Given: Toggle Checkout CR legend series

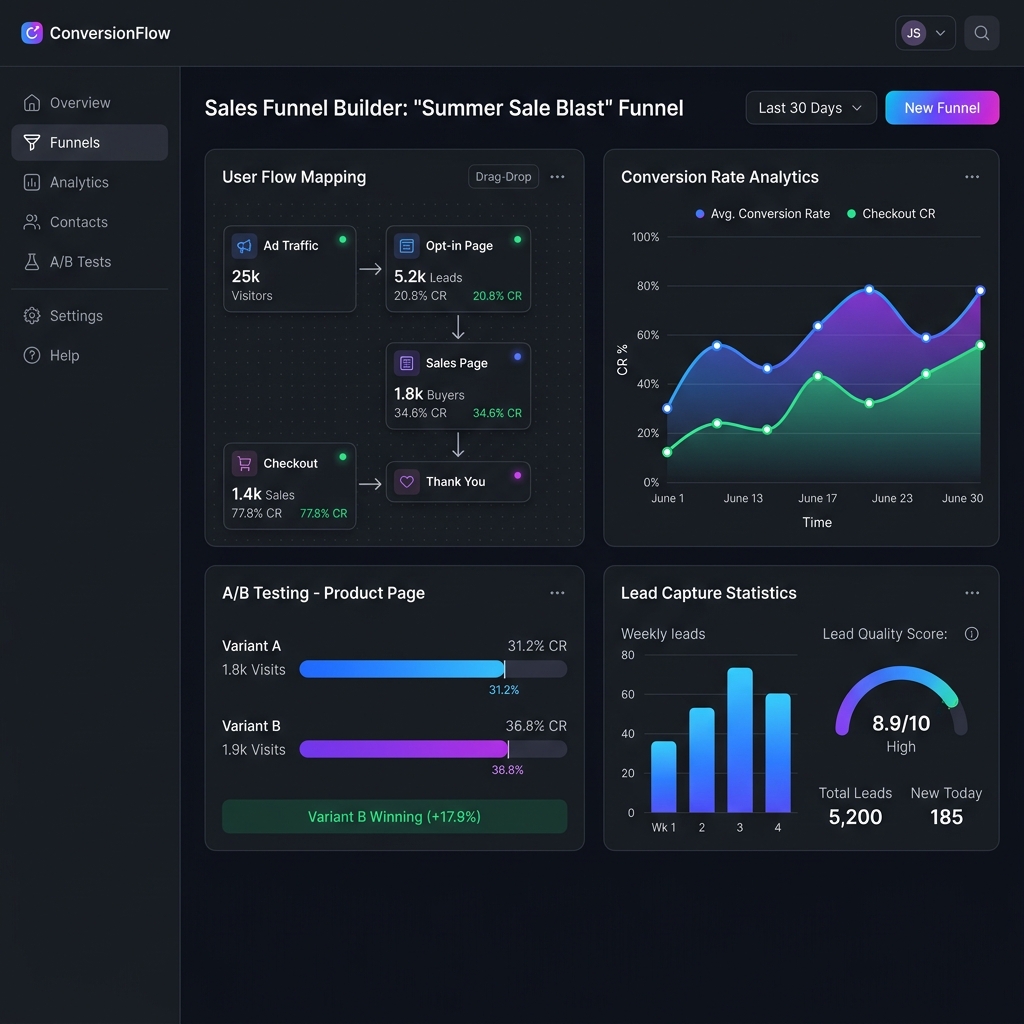Looking at the screenshot, I should tap(891, 214).
